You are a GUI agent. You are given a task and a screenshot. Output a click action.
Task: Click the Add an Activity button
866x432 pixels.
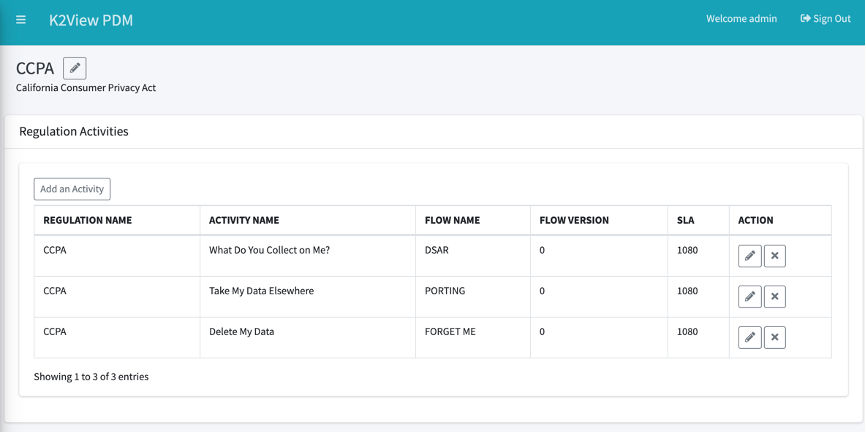(x=72, y=189)
